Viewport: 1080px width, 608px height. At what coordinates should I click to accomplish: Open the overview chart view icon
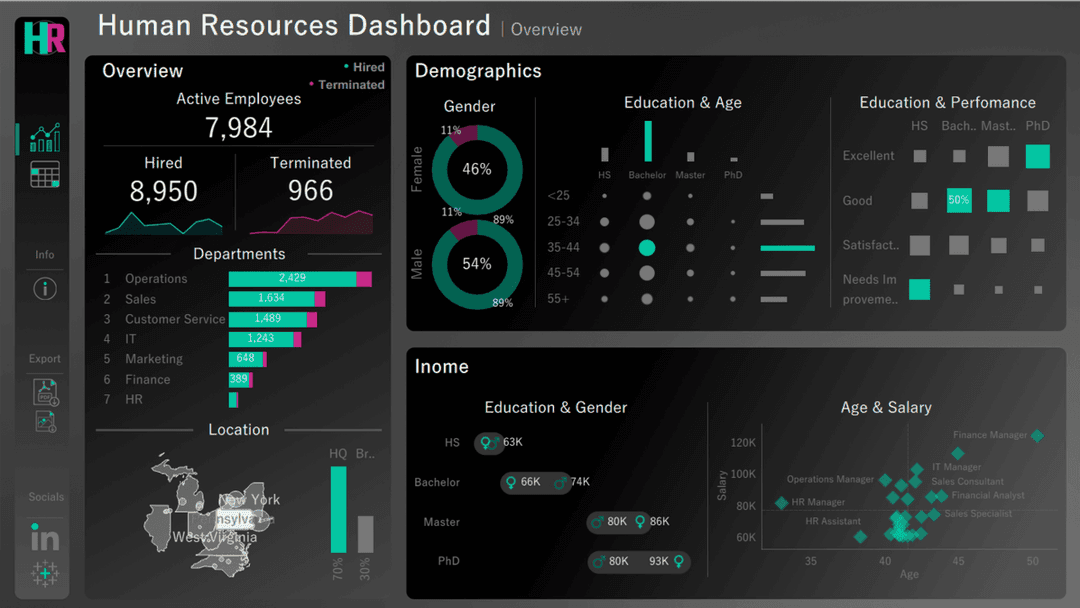point(44,137)
